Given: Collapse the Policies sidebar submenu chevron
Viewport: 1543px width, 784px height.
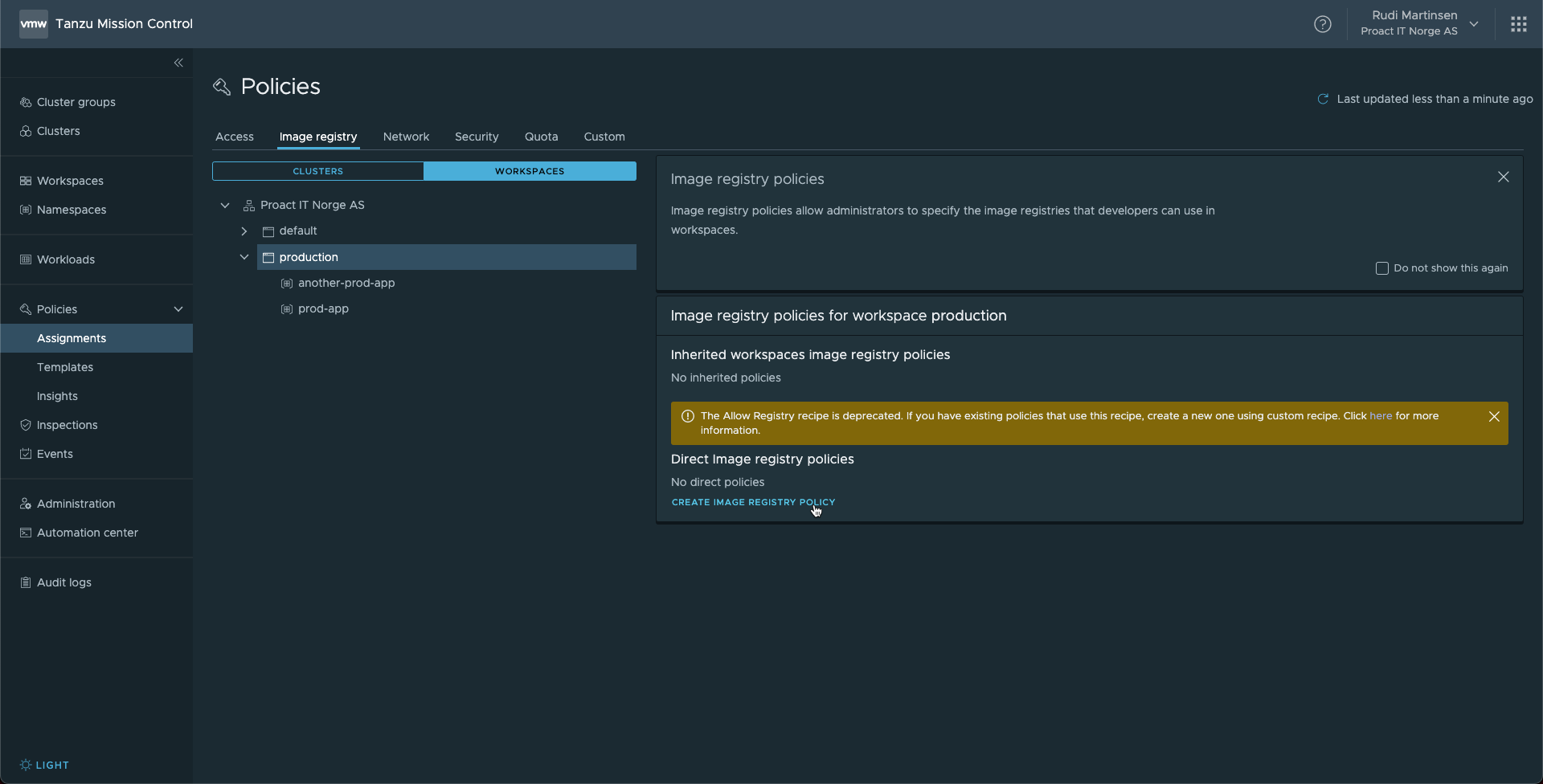Looking at the screenshot, I should 178,309.
